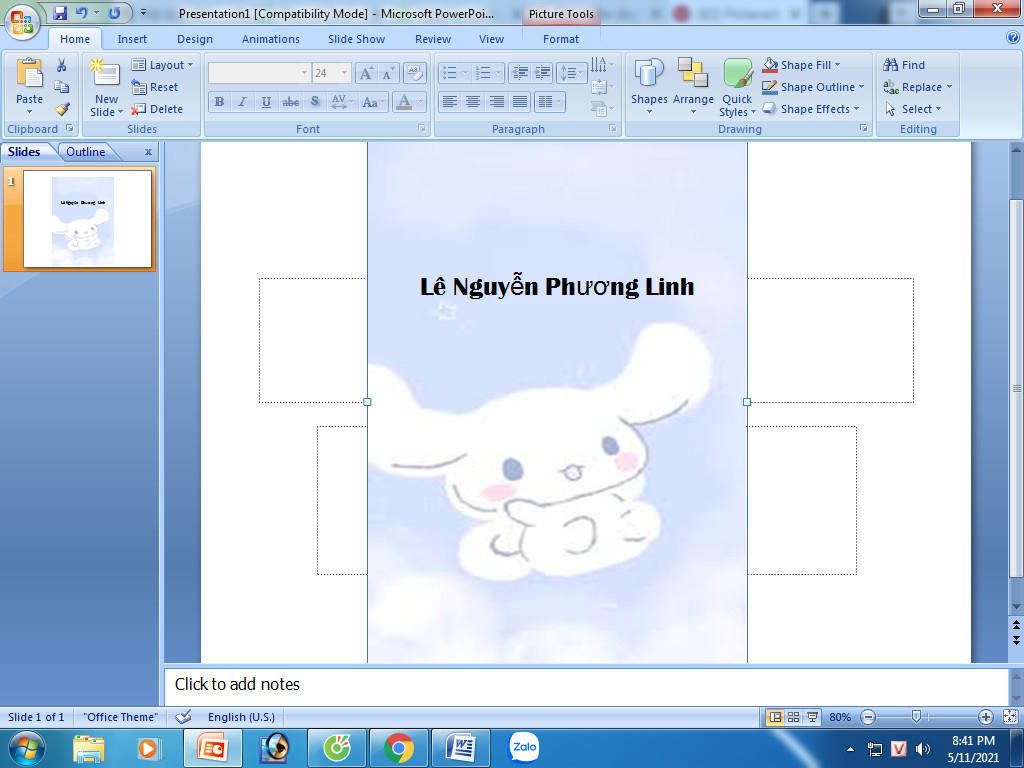Click Reset slide button

pos(155,87)
